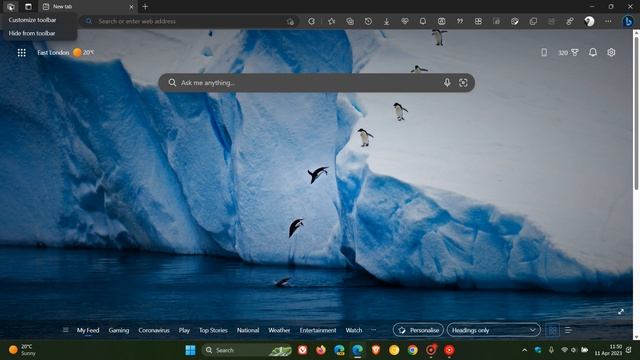Open page settings gear icon
The image size is (640, 360).
(611, 52)
